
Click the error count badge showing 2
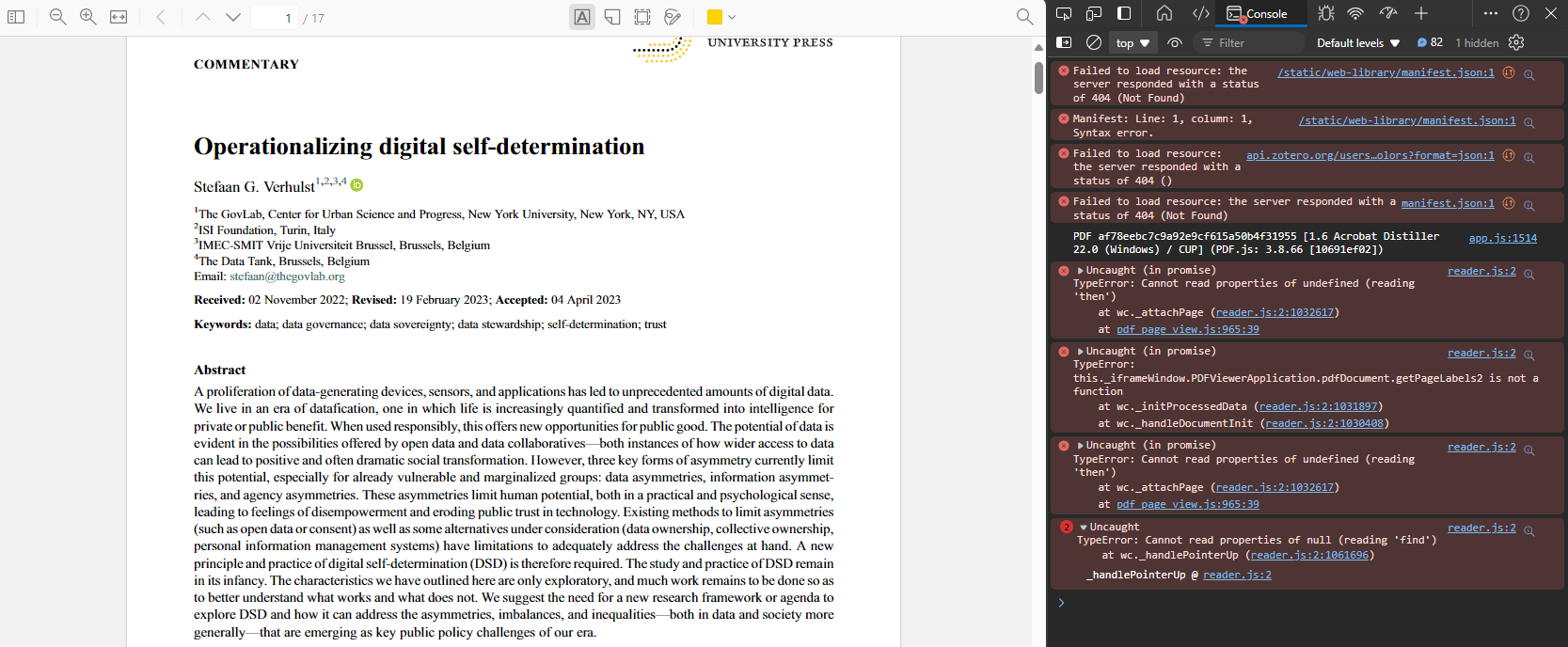point(1067,527)
